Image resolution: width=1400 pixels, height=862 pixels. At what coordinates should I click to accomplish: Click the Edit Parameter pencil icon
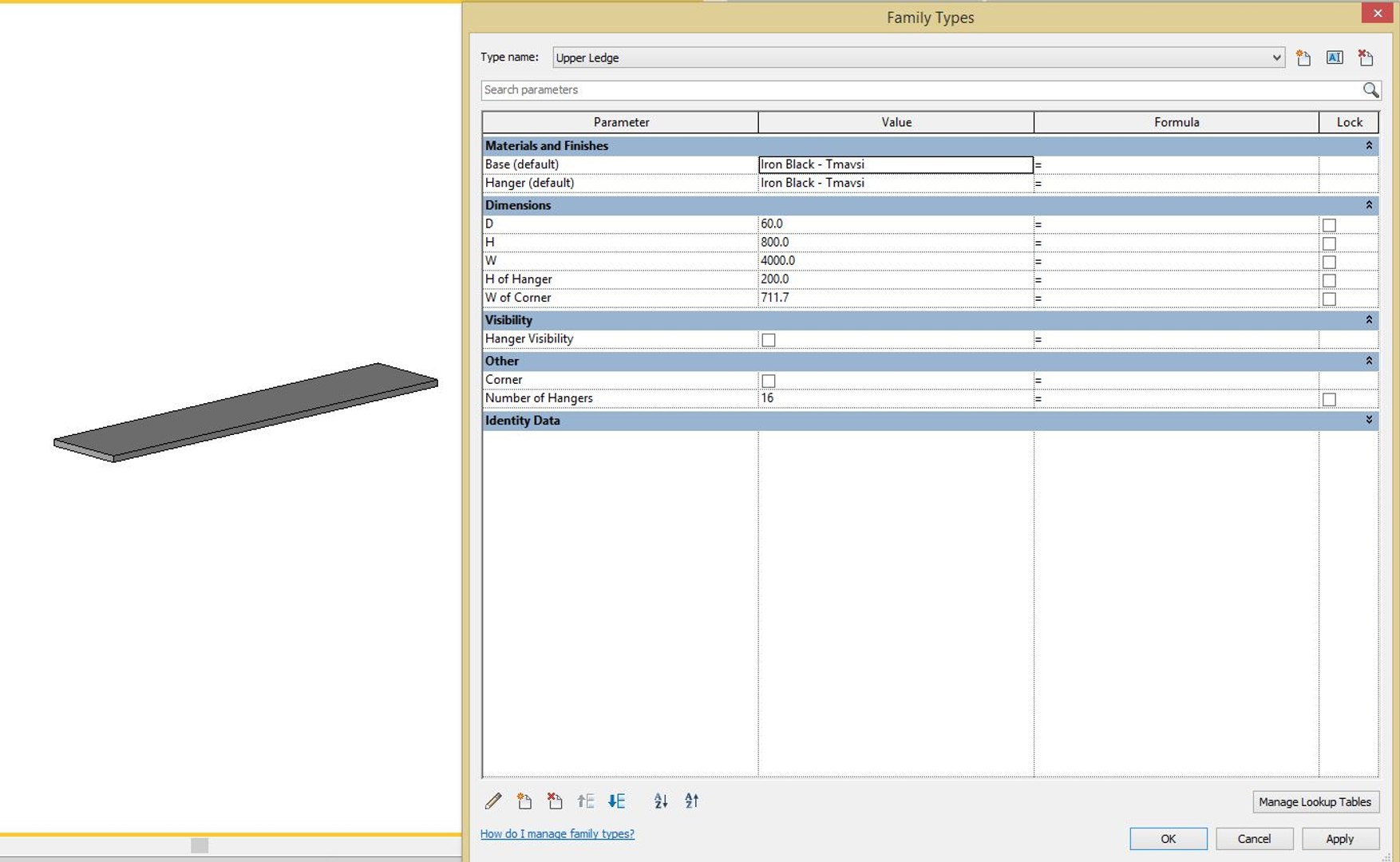coord(493,801)
